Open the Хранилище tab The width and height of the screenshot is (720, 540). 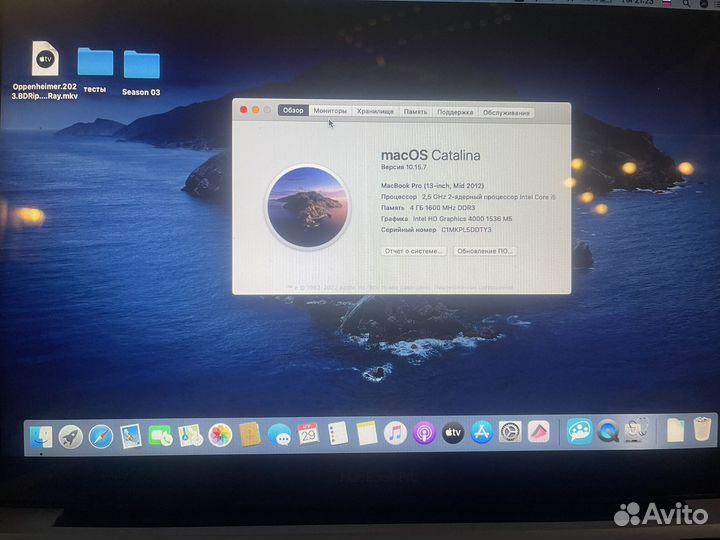[x=375, y=111]
